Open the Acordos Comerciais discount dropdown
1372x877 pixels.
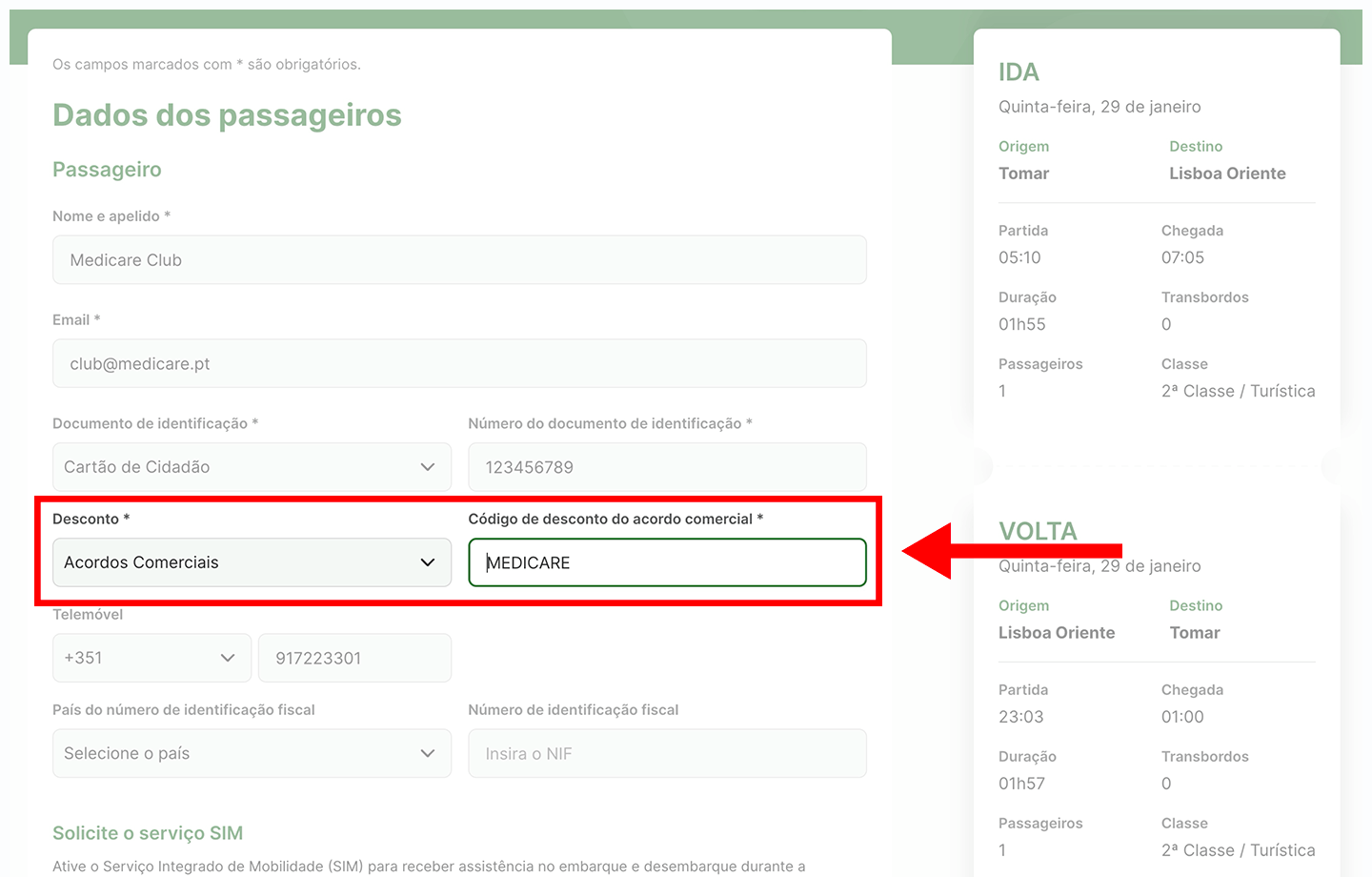252,562
